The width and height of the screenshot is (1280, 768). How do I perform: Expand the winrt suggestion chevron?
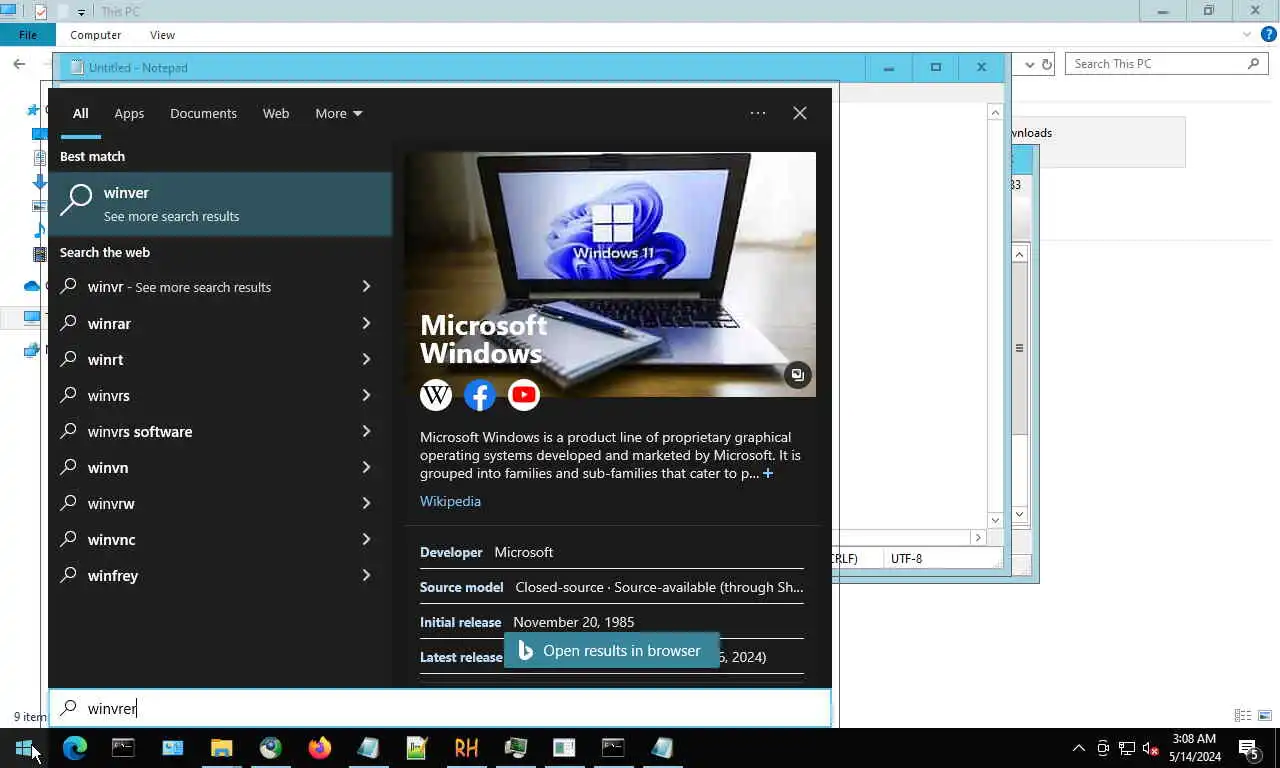[x=366, y=359]
